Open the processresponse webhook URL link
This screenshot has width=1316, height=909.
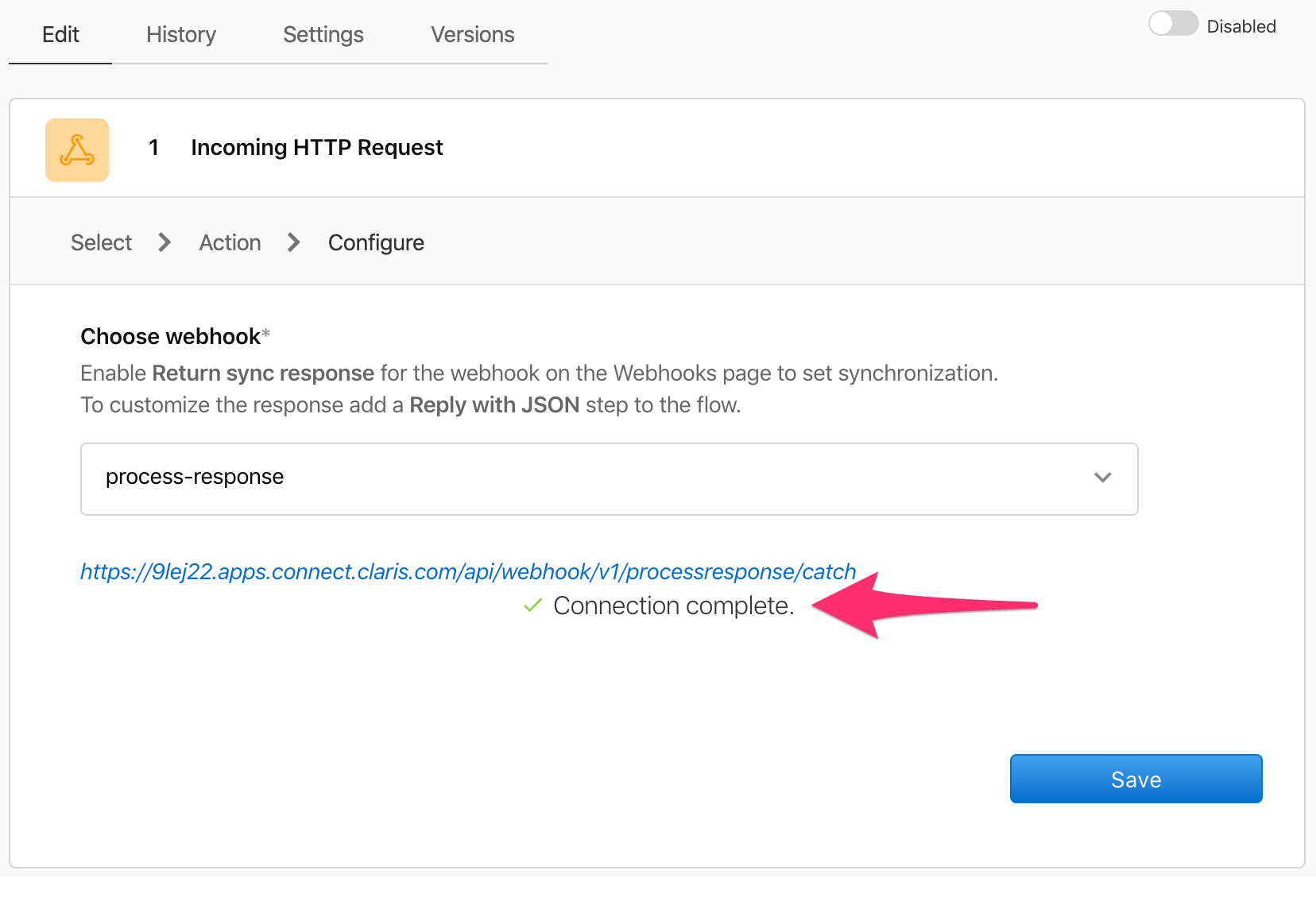pyautogui.click(x=468, y=571)
